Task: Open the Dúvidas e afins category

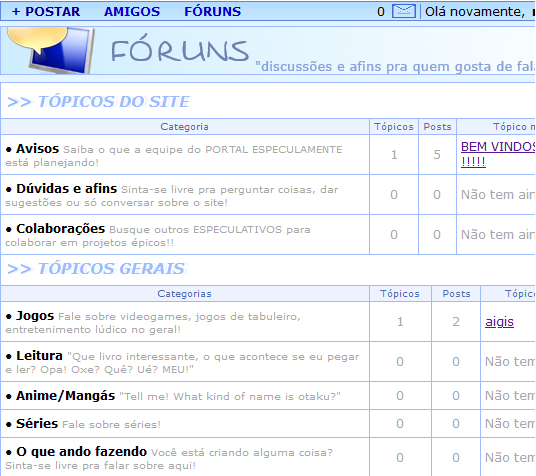Action: click(x=67, y=189)
